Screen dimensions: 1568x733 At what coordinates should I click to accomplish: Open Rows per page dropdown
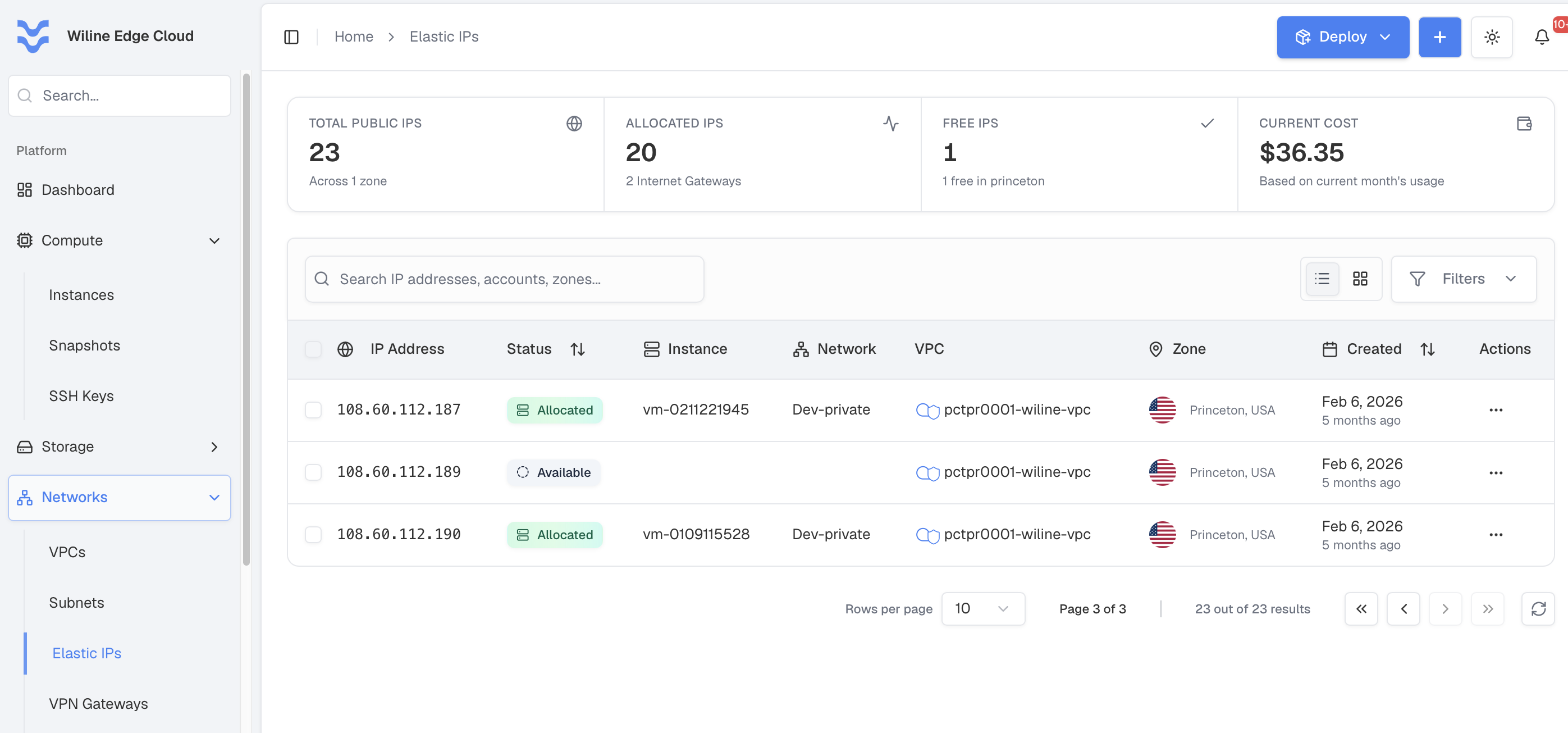(x=982, y=609)
